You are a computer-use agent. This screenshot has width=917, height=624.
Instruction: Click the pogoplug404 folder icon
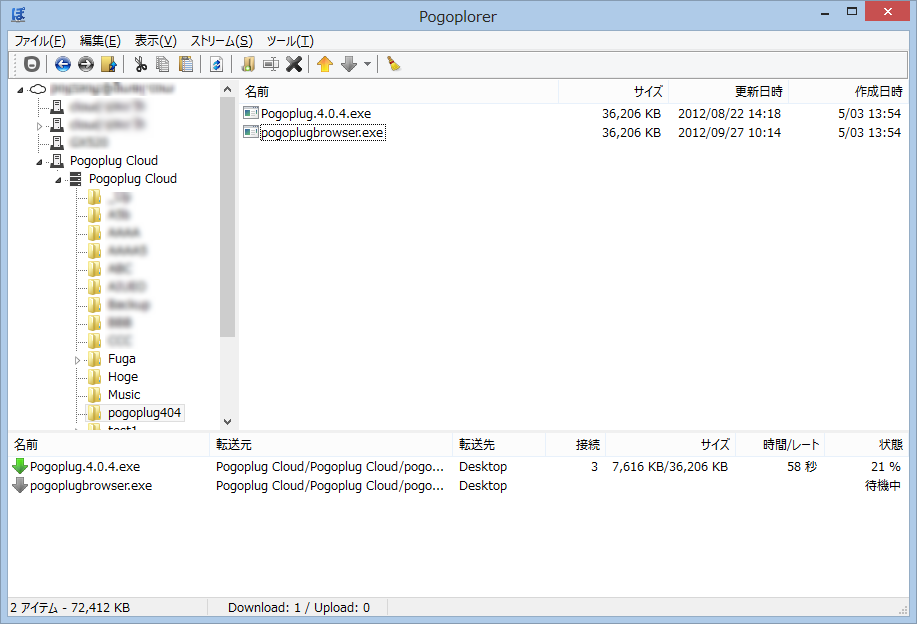[94, 413]
